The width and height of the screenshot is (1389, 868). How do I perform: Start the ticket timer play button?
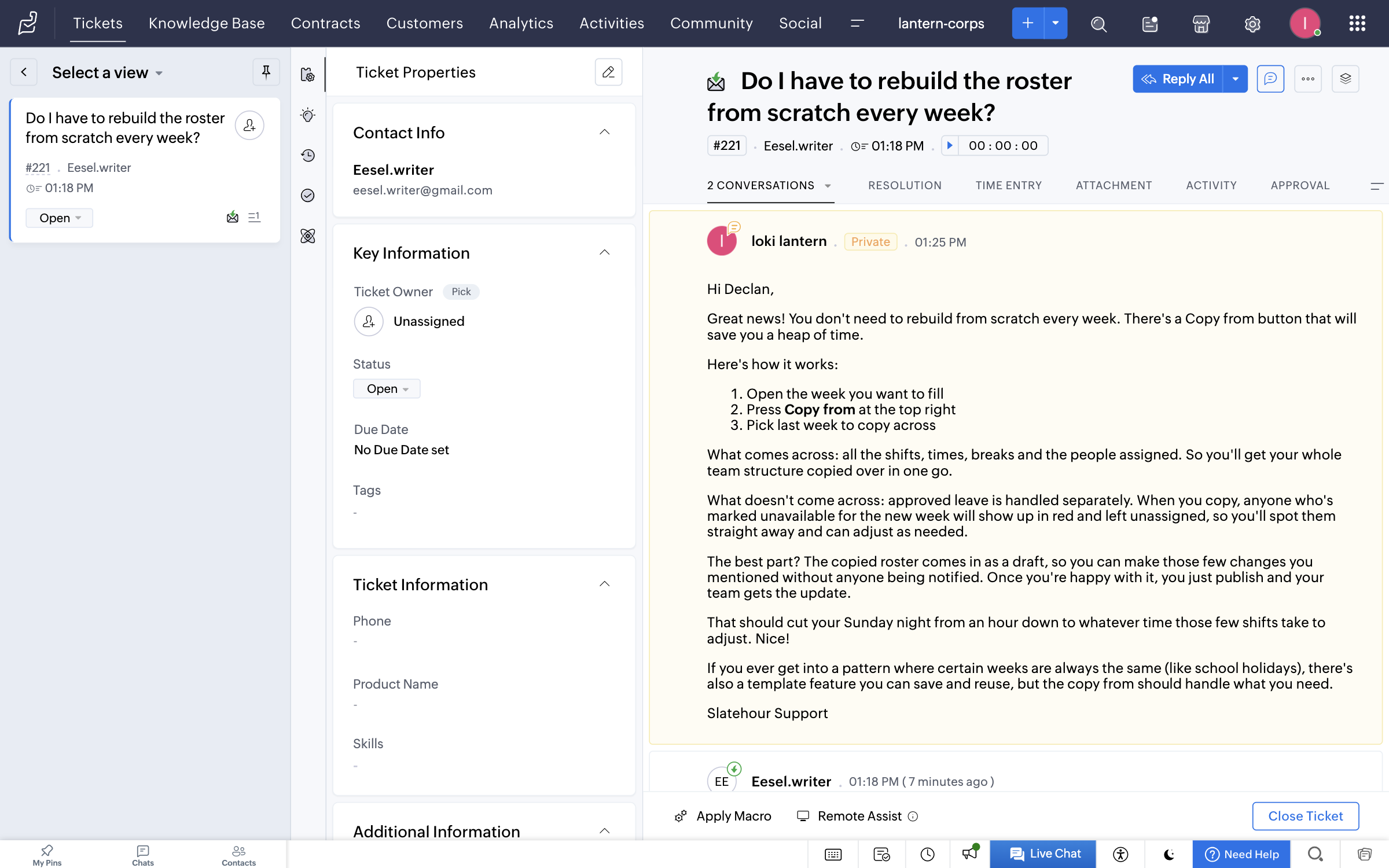click(x=950, y=145)
